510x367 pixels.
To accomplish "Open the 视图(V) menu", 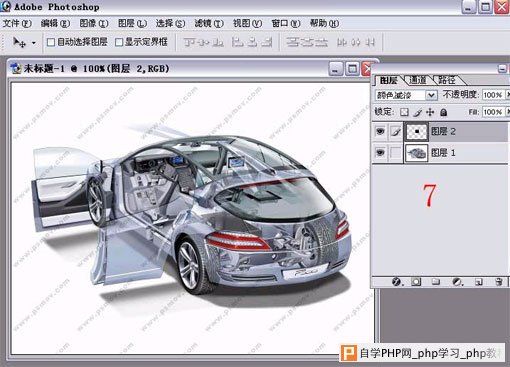I will [248, 23].
